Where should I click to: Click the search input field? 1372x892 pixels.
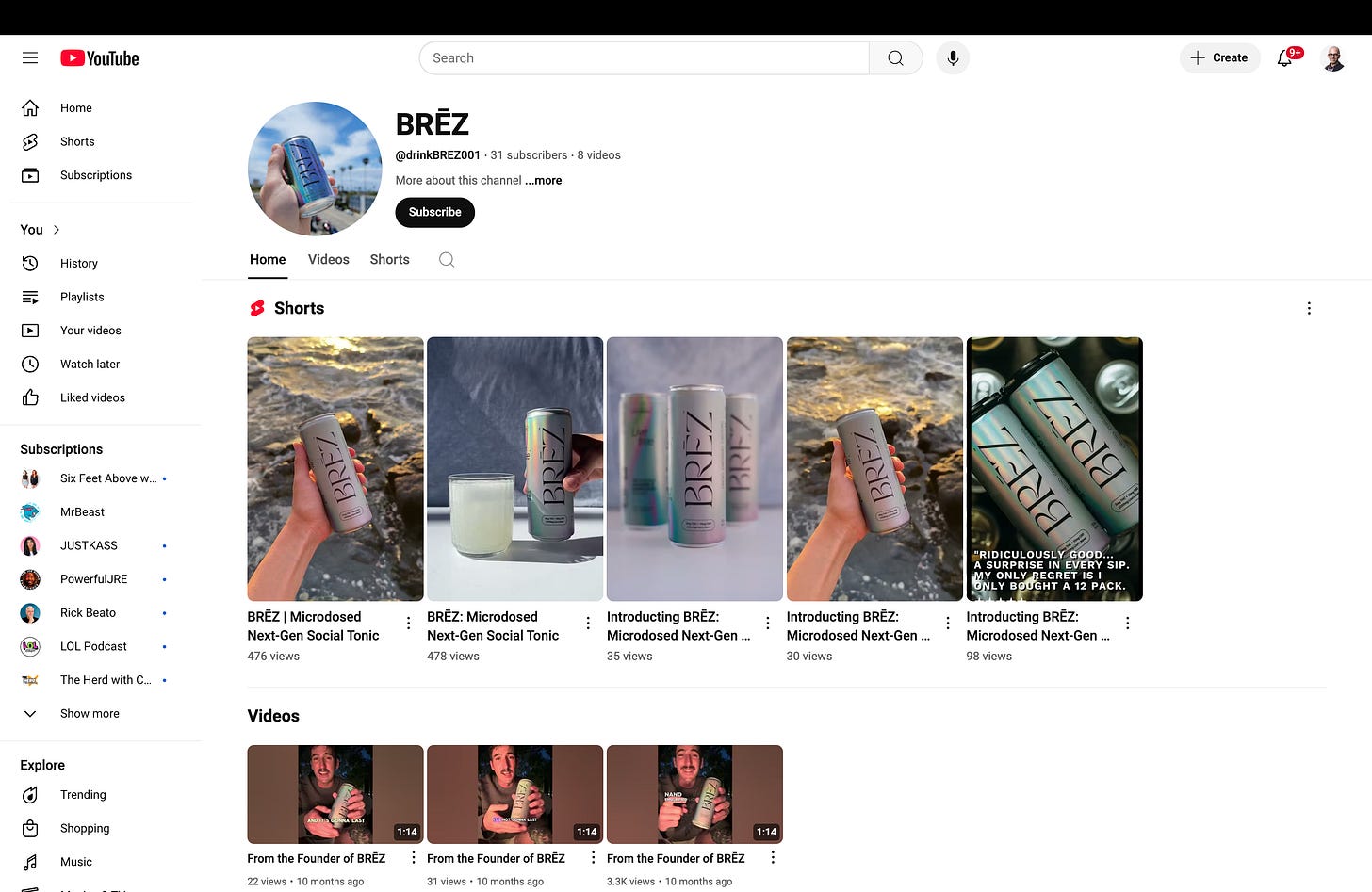point(644,58)
